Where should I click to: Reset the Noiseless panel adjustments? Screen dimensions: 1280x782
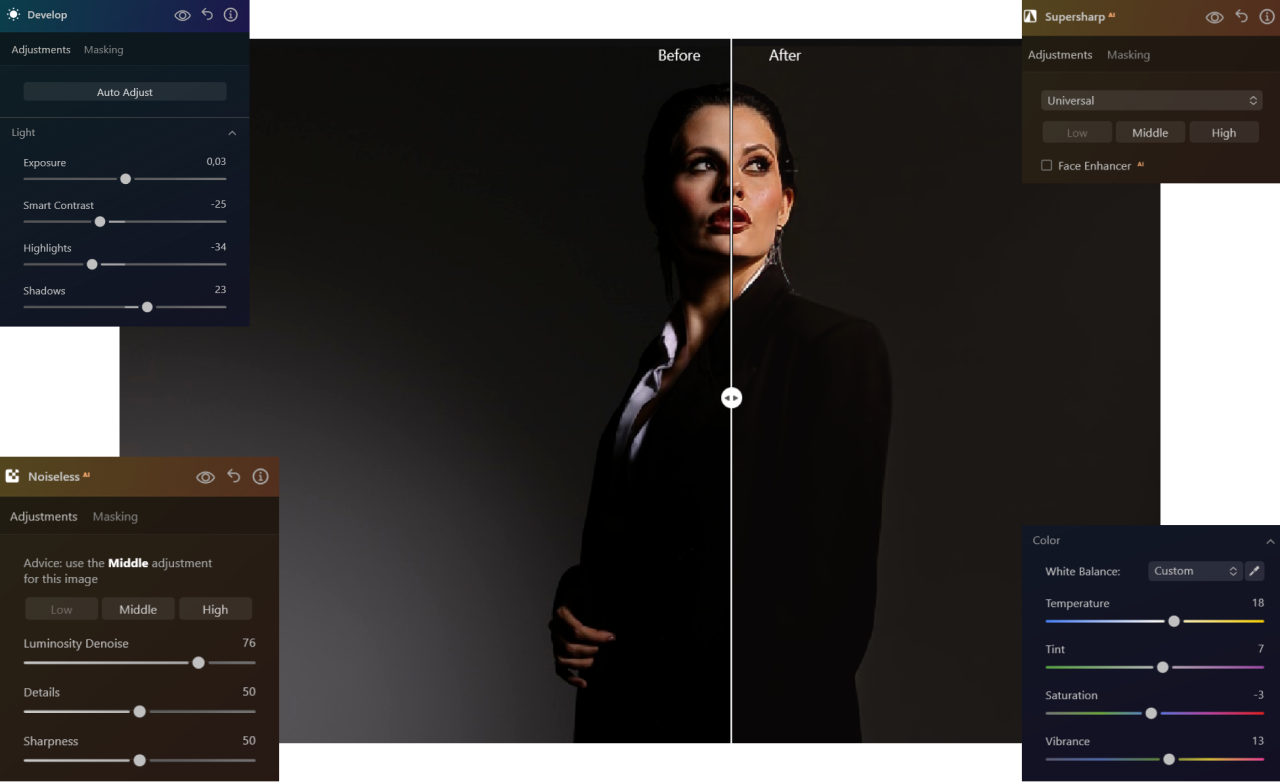pos(234,477)
